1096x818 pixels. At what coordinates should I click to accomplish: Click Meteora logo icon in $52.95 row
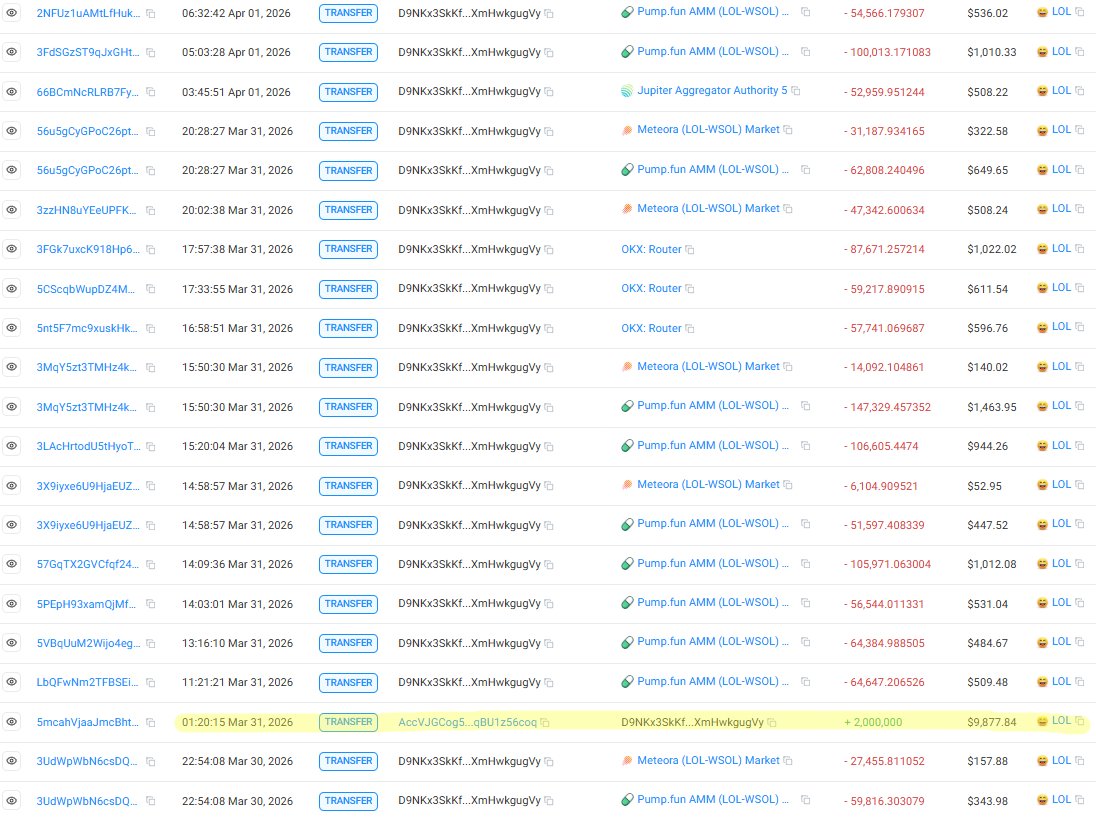[627, 485]
